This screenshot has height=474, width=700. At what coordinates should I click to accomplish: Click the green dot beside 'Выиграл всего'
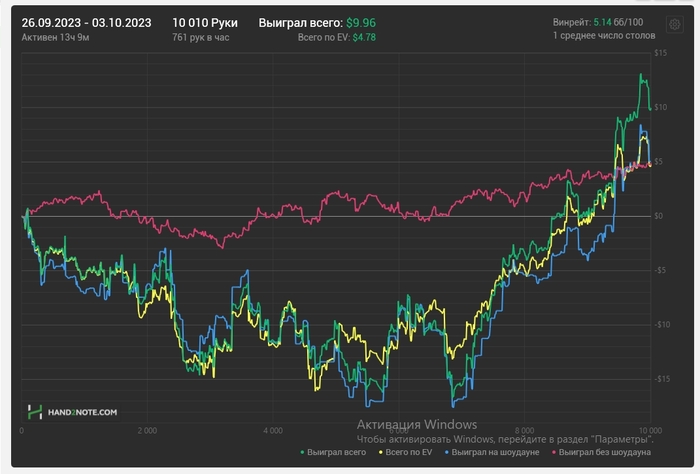coord(302,453)
